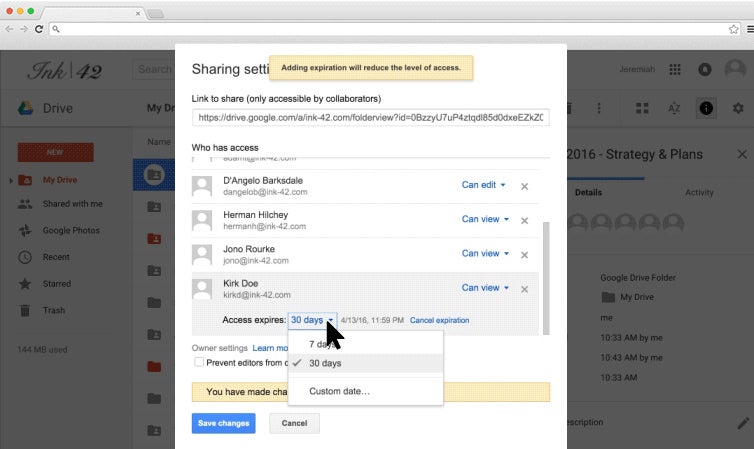
Task: Open Herman Hilchey's Can view dropdown
Action: (x=485, y=219)
